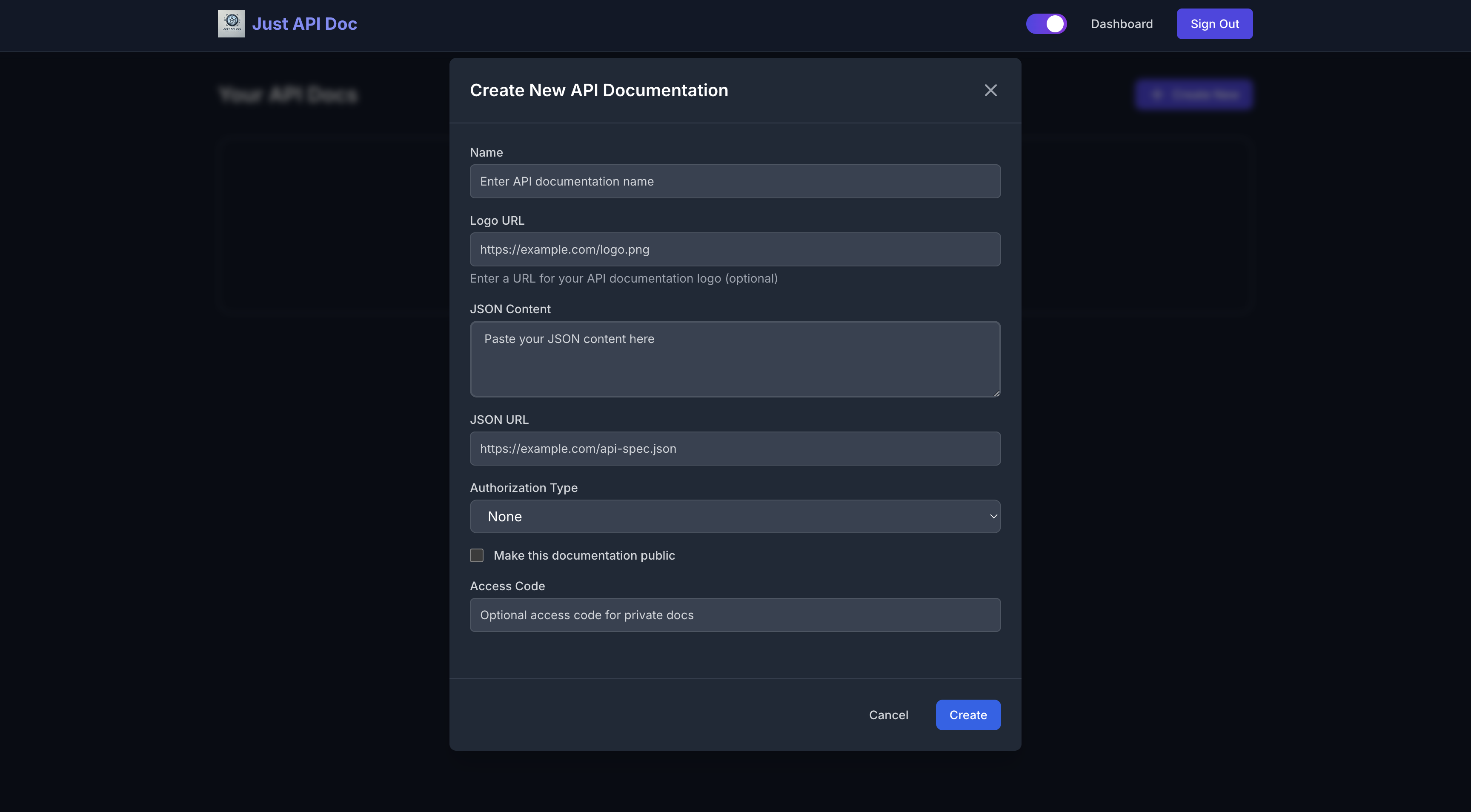This screenshot has height=812, width=1471.
Task: Focus the Name input field
Action: pos(734,182)
